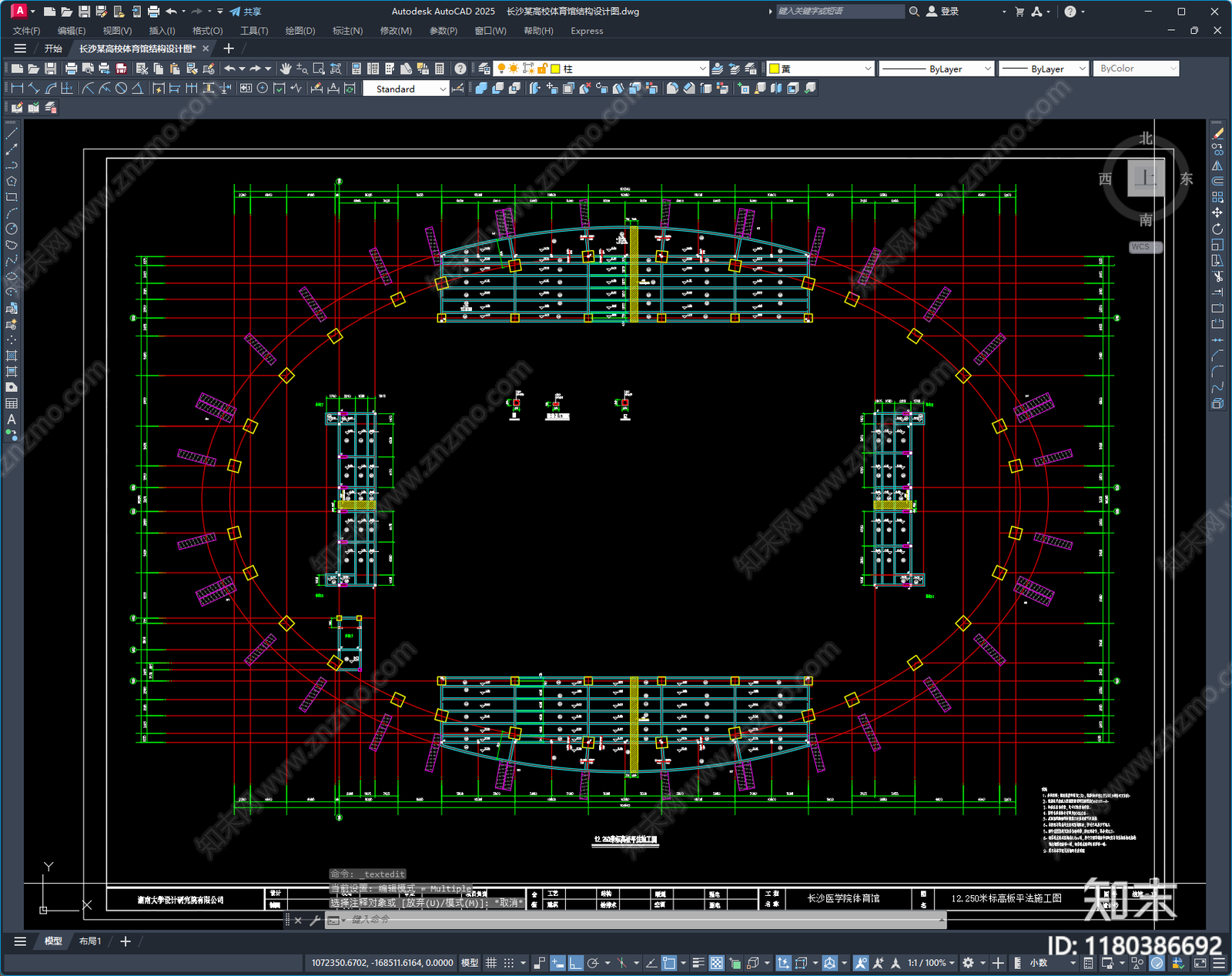
Task: Click the Erase tool in modify toolbar
Action: (x=1217, y=134)
